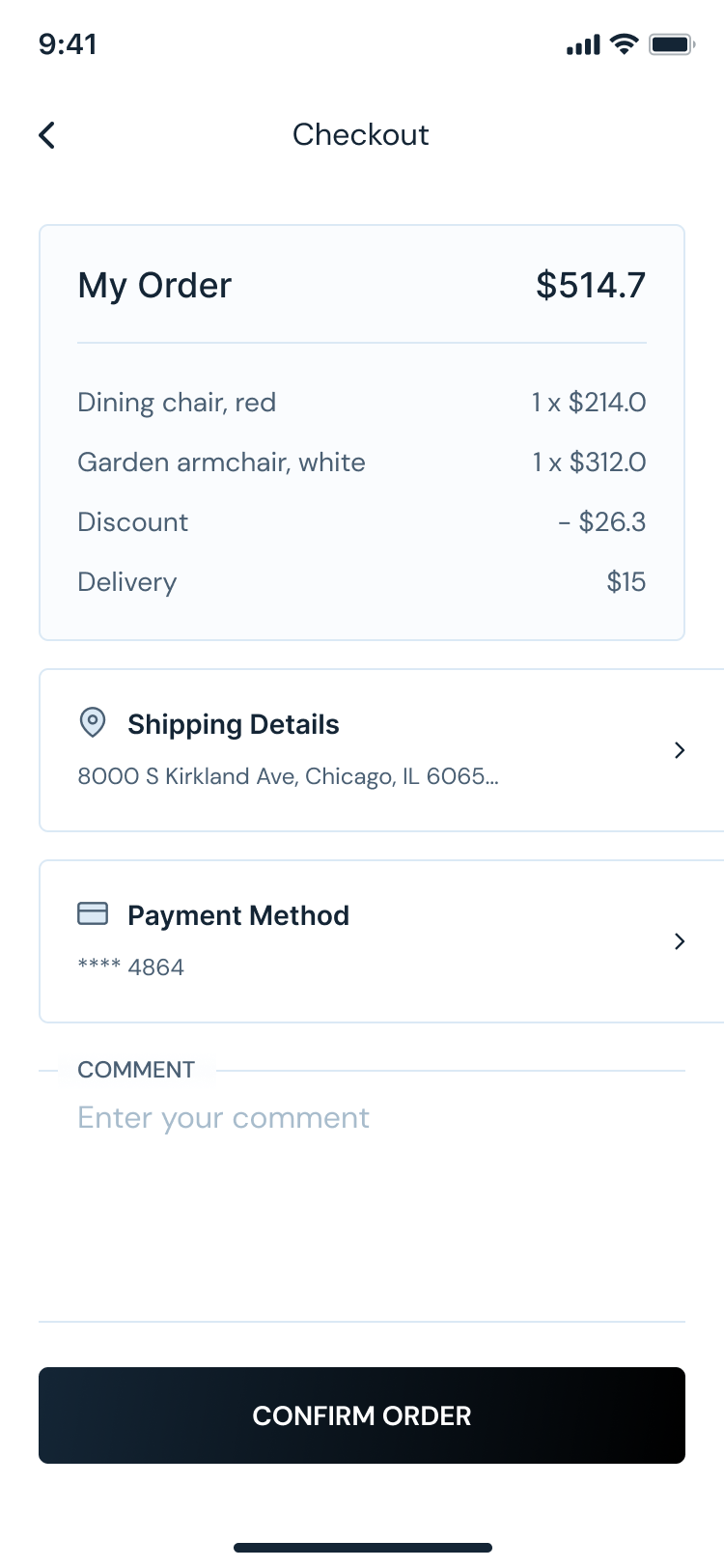Tap the card number ending 4864
This screenshot has height=1568, width=724.
(x=131, y=967)
